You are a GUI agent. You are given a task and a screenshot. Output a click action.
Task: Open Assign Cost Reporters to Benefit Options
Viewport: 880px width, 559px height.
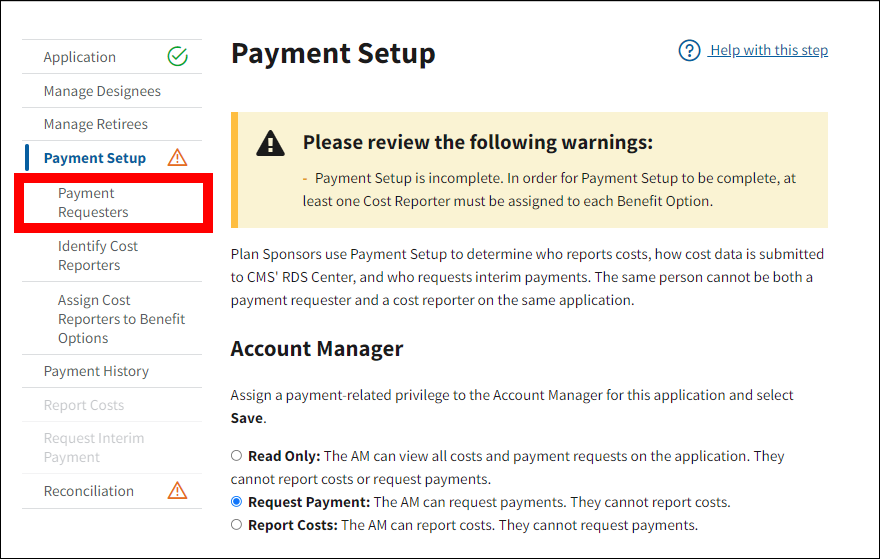(121, 319)
